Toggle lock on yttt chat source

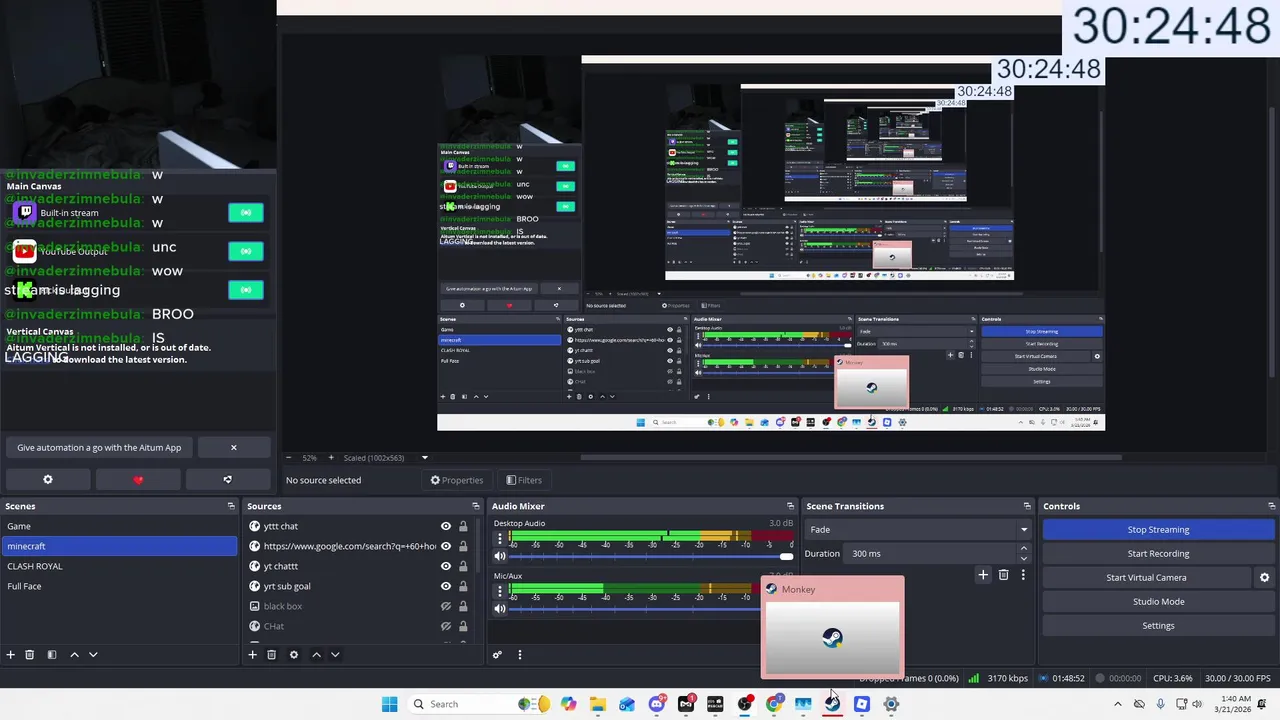coord(463,526)
